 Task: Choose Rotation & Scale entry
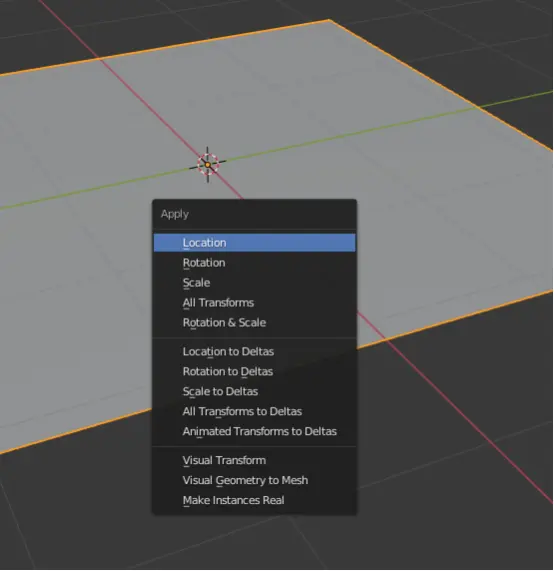(x=254, y=323)
